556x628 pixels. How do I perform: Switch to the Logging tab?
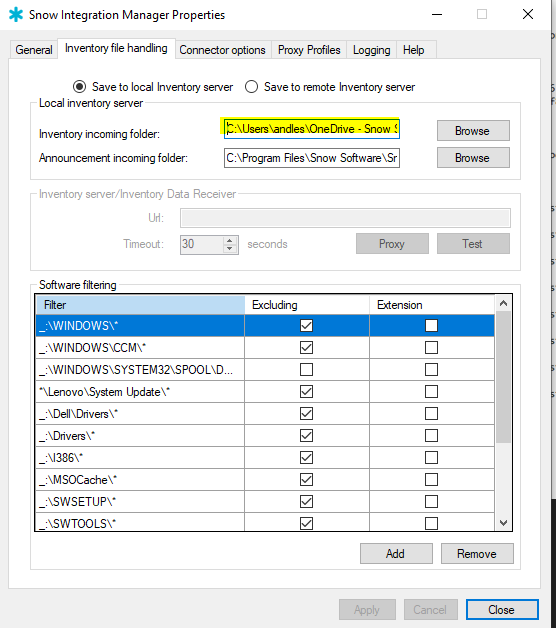371,50
